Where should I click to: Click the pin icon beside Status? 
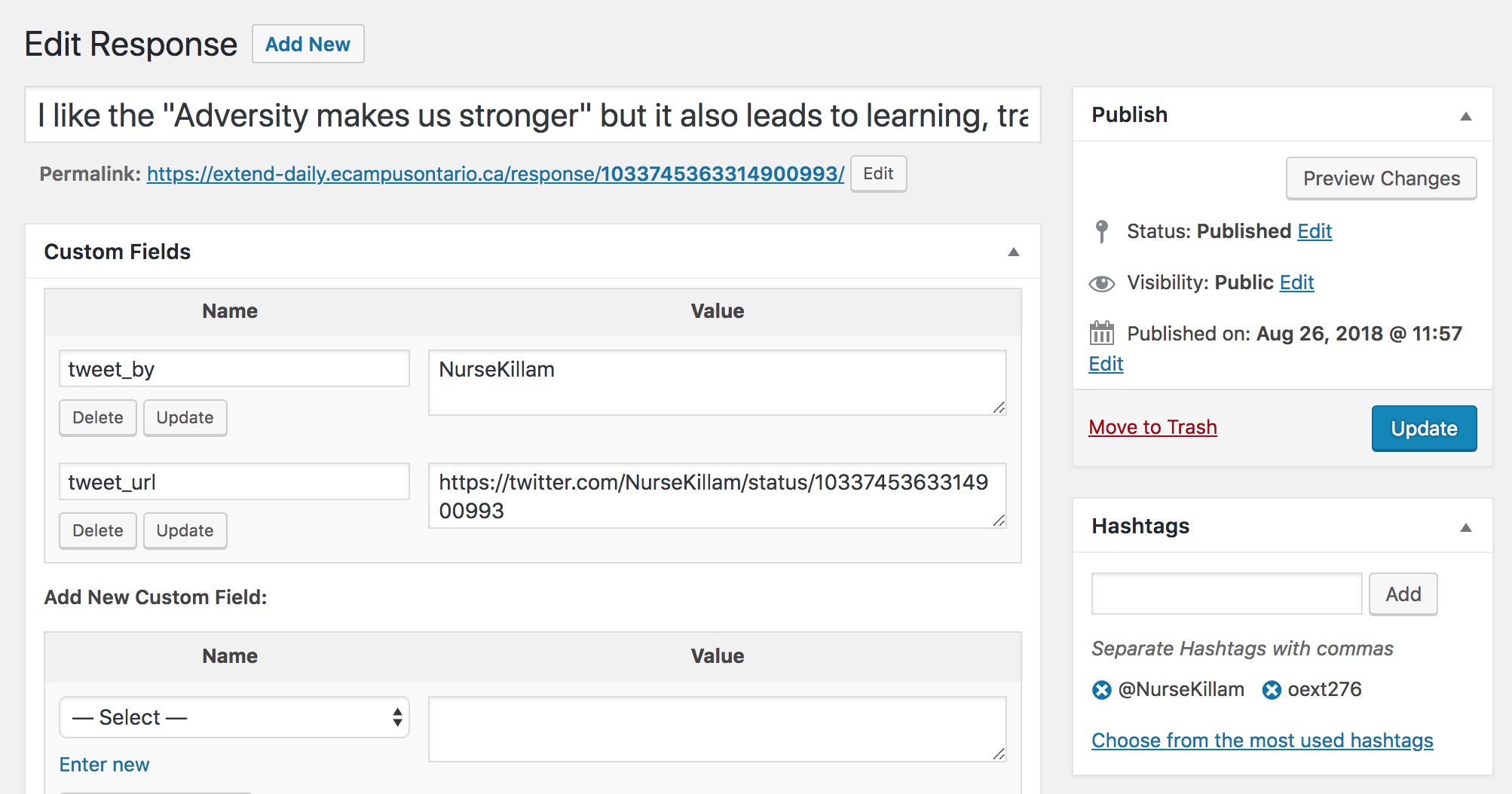click(x=1102, y=231)
